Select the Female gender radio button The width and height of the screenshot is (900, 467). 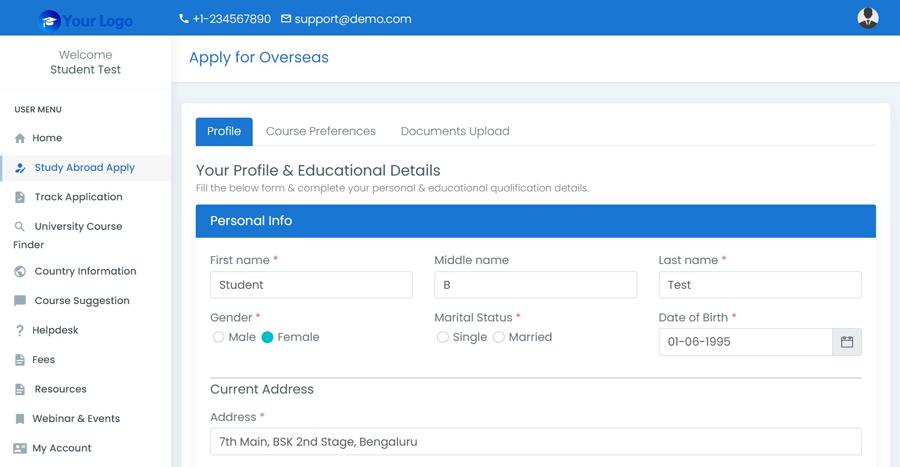point(267,337)
